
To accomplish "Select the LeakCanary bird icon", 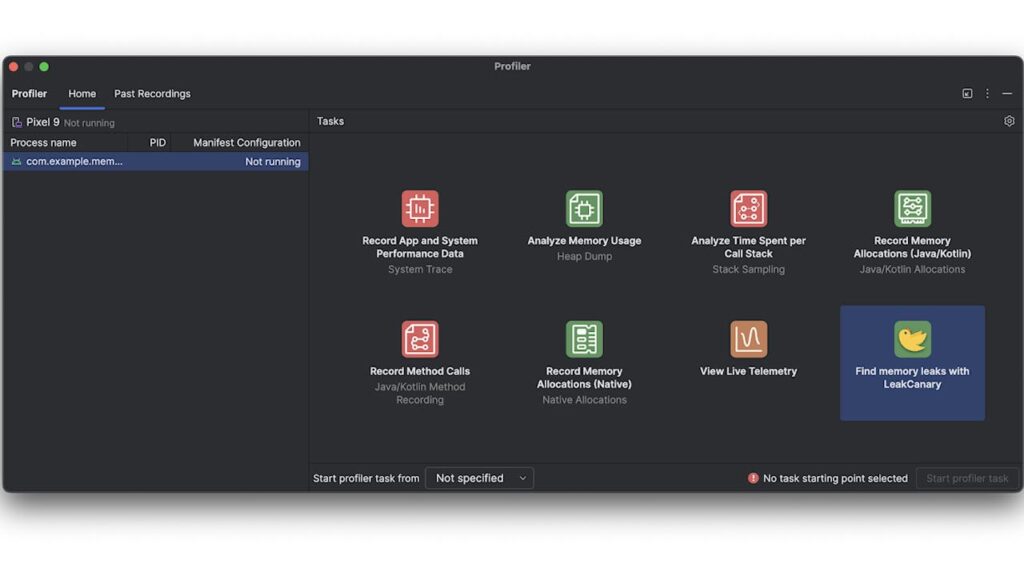I will coord(912,339).
